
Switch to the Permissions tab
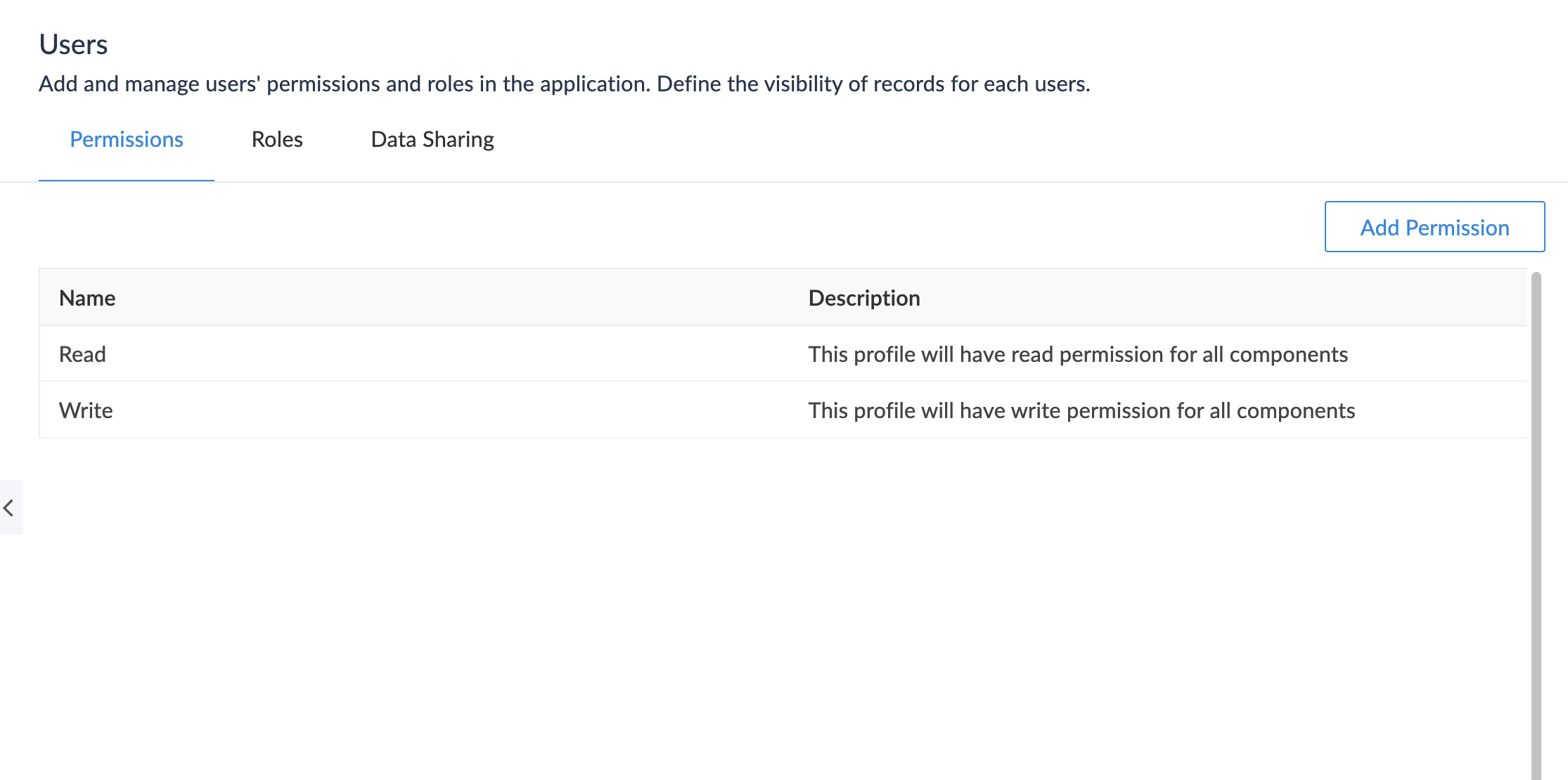[x=127, y=140]
